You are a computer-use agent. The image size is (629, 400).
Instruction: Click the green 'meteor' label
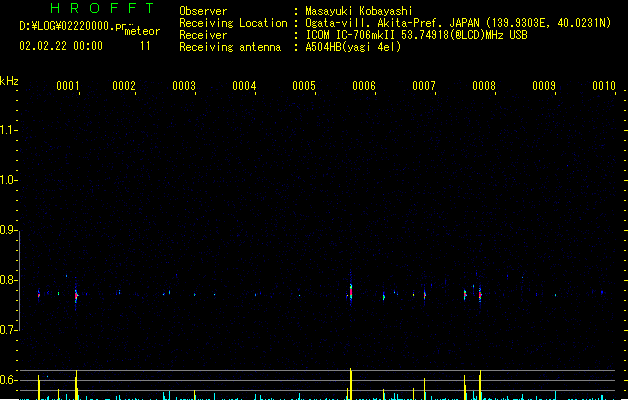pos(142,31)
